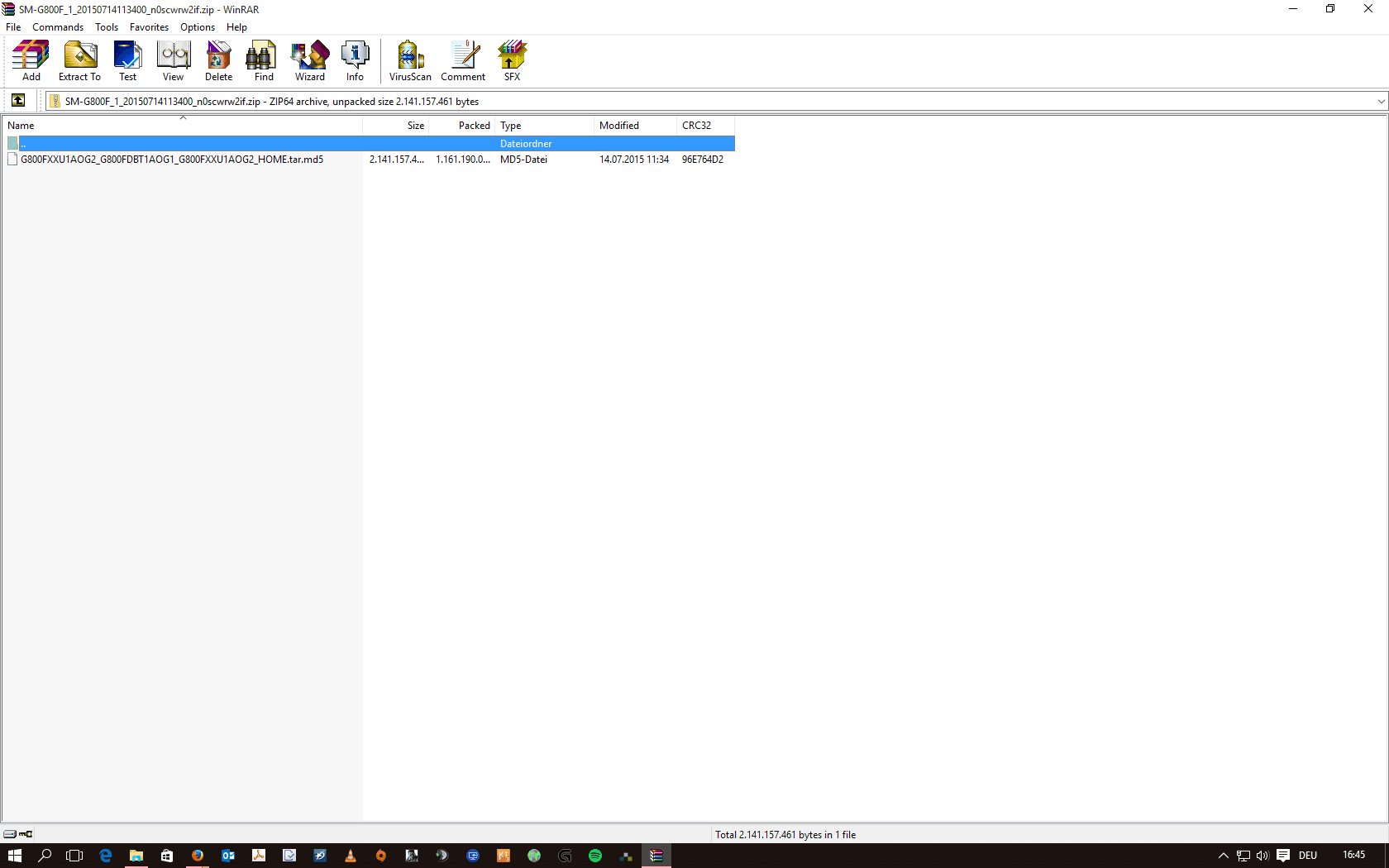Open the Windows Start menu
Viewport: 1389px width, 868px height.
click(x=15, y=856)
